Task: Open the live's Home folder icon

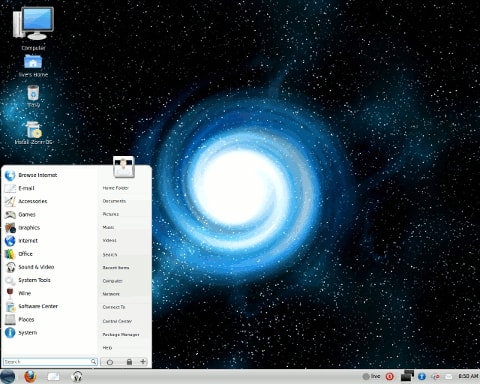Action: (33, 66)
